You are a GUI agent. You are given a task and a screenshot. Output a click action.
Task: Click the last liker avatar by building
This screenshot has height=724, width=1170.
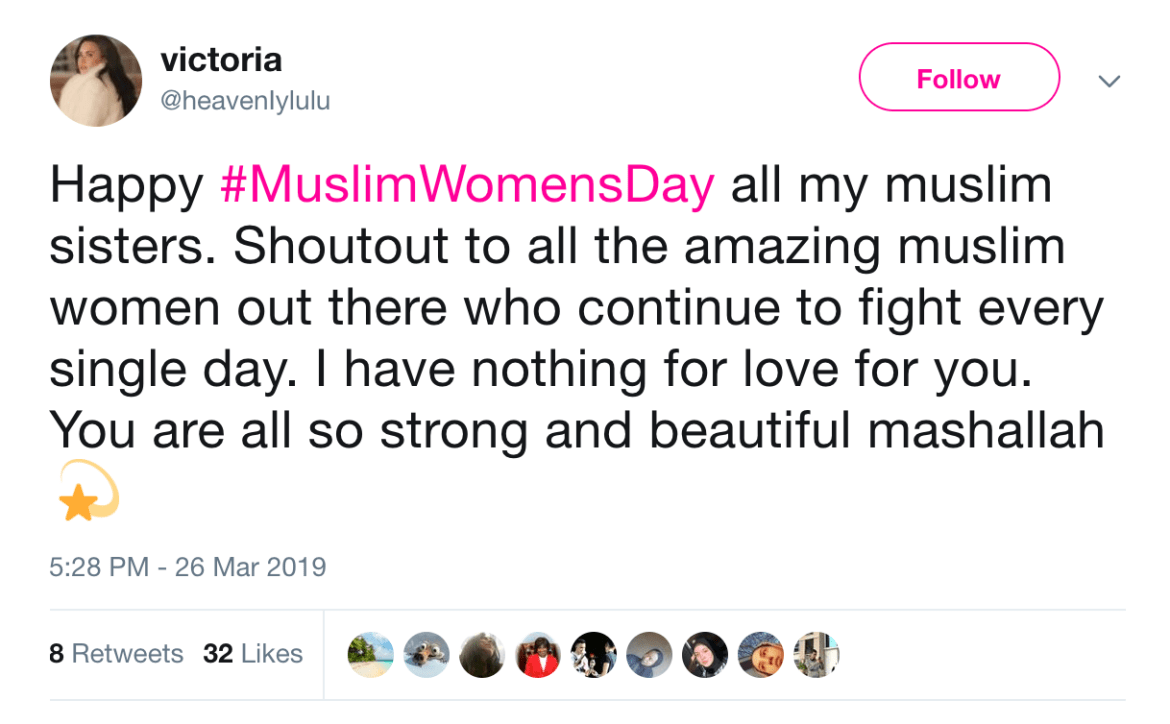tap(816, 655)
